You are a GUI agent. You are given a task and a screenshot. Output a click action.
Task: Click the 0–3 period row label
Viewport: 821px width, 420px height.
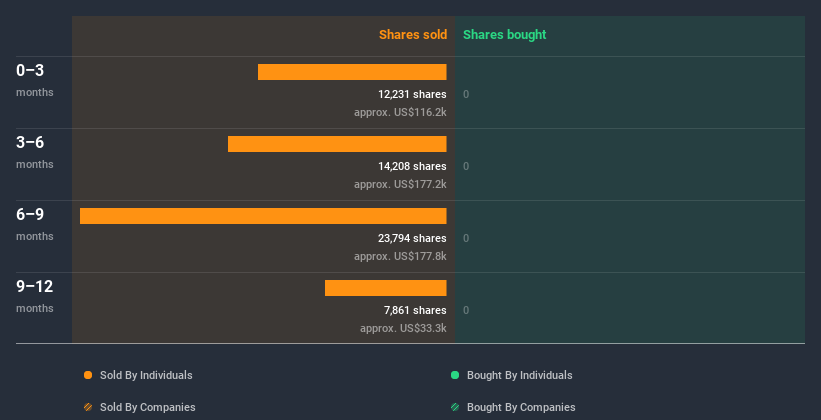[30, 71]
